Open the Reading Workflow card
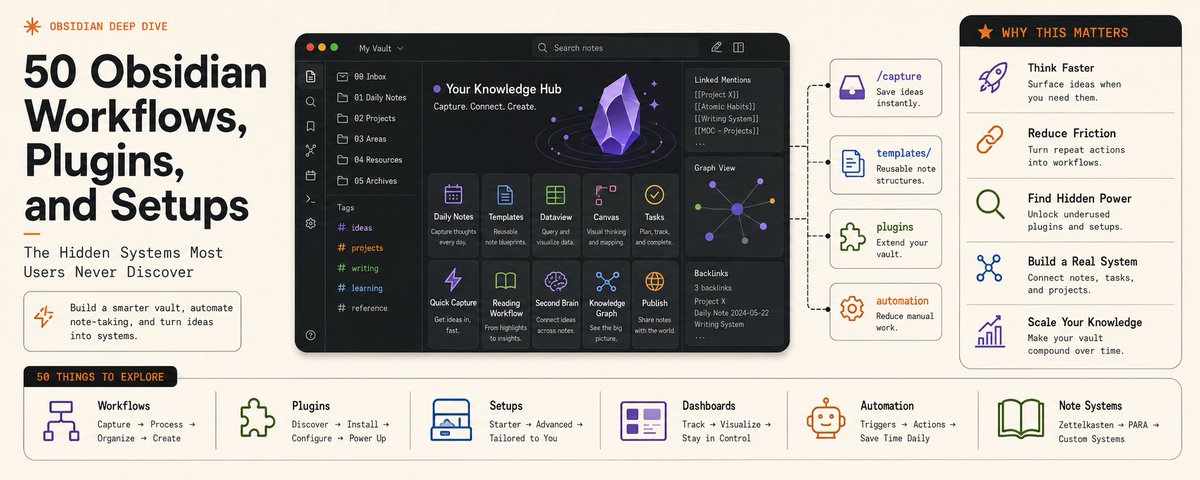The height and width of the screenshot is (480, 1200). click(x=506, y=304)
